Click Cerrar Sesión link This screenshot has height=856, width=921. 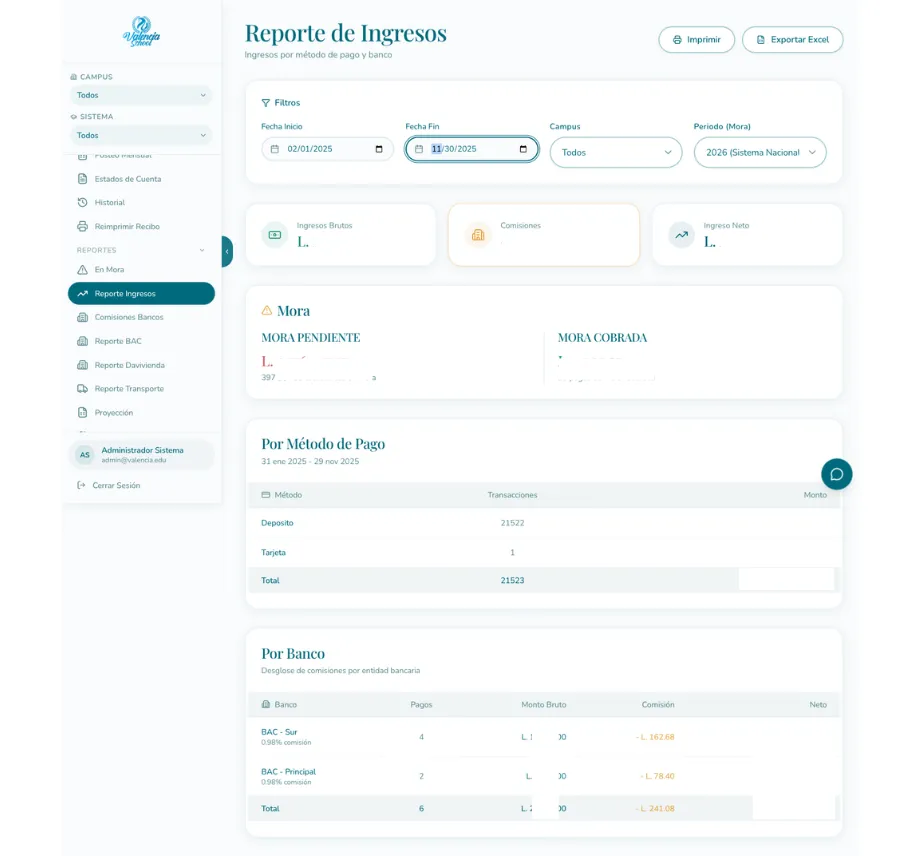click(115, 486)
